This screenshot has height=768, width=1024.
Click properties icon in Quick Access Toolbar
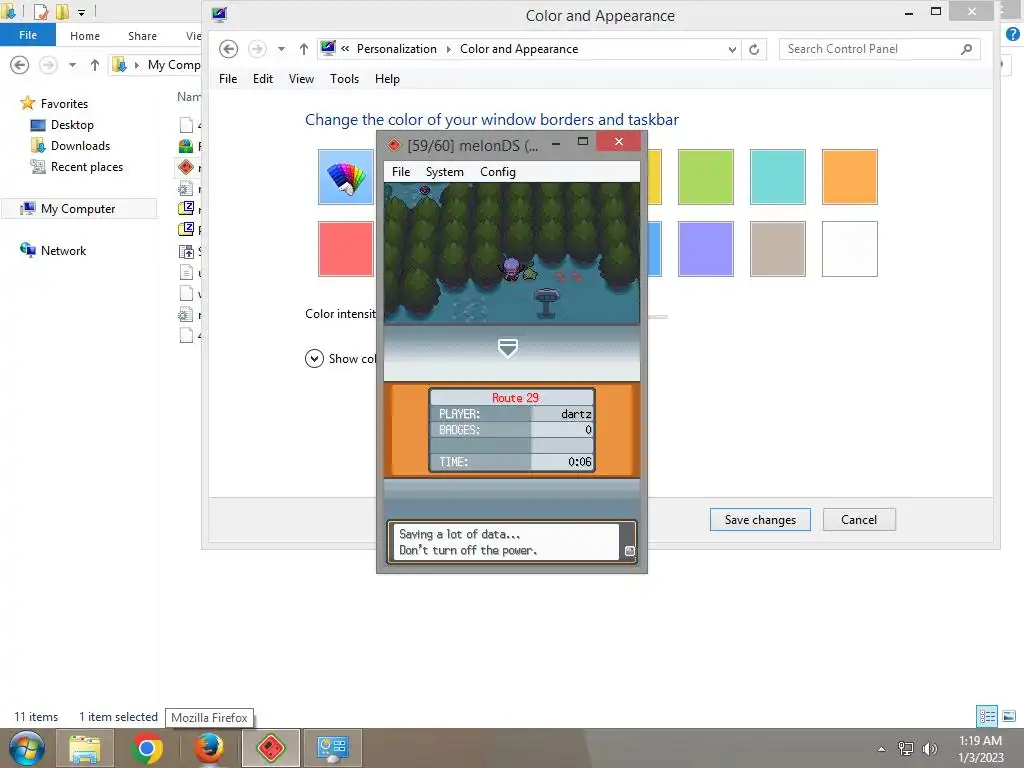(40, 12)
